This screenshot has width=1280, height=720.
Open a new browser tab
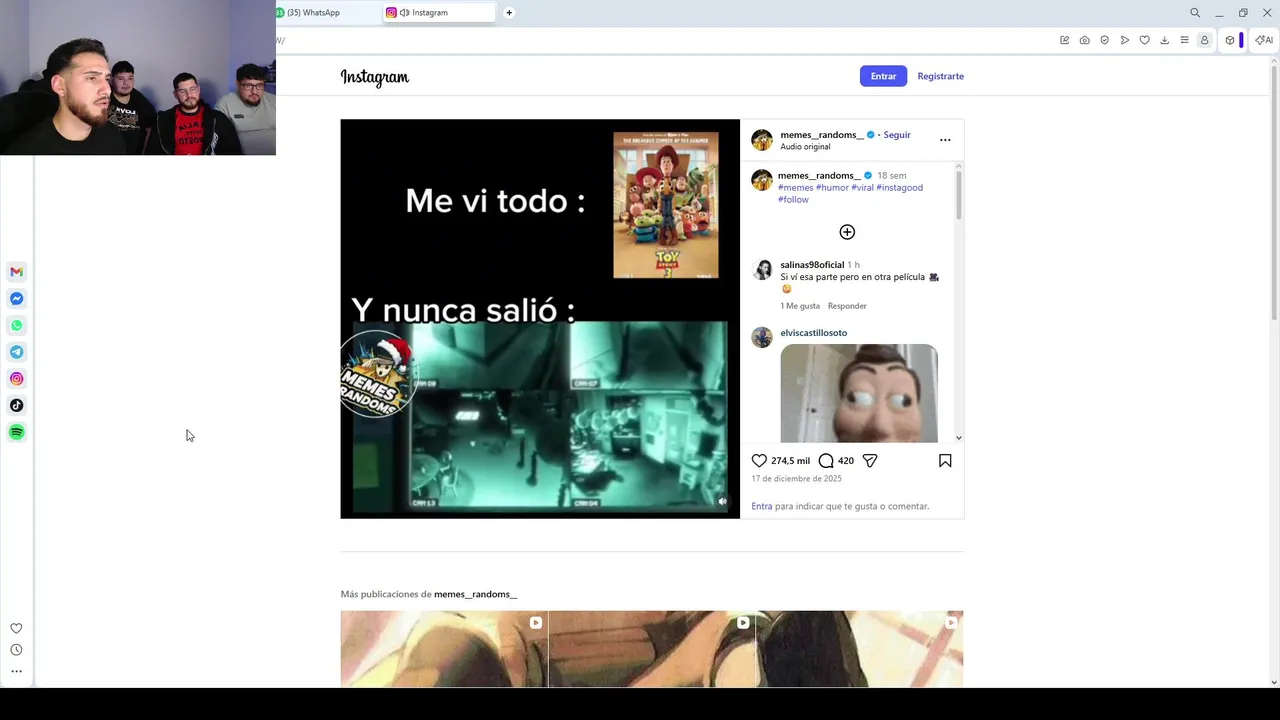(509, 13)
